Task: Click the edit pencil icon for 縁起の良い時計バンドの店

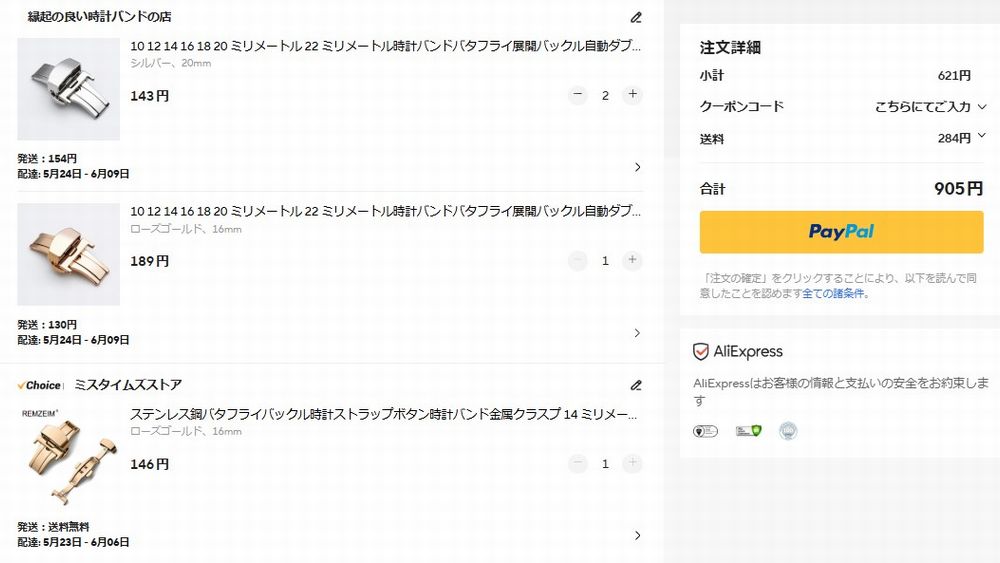Action: [636, 17]
